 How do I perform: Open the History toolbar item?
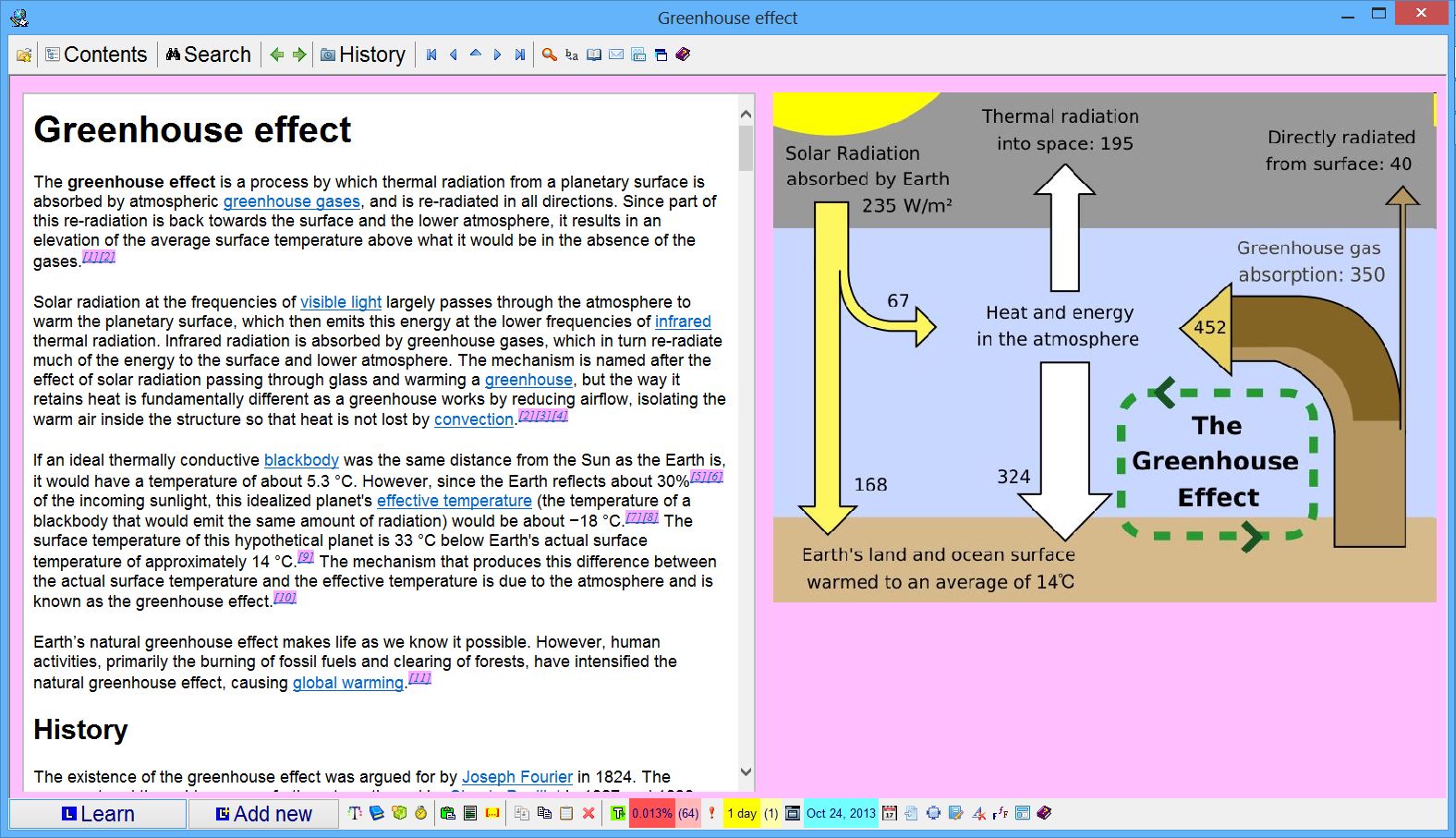pos(363,55)
